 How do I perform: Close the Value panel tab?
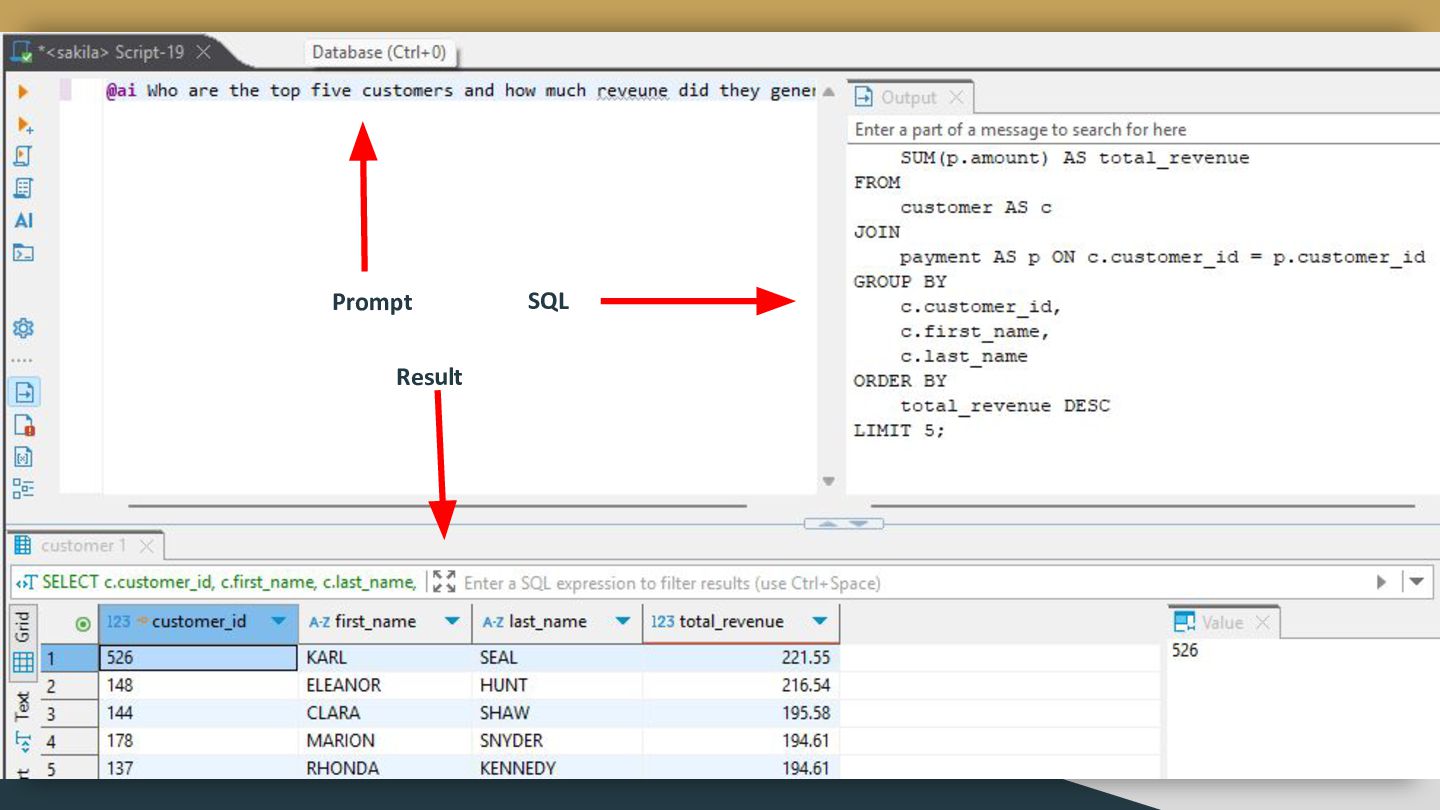(x=1262, y=623)
